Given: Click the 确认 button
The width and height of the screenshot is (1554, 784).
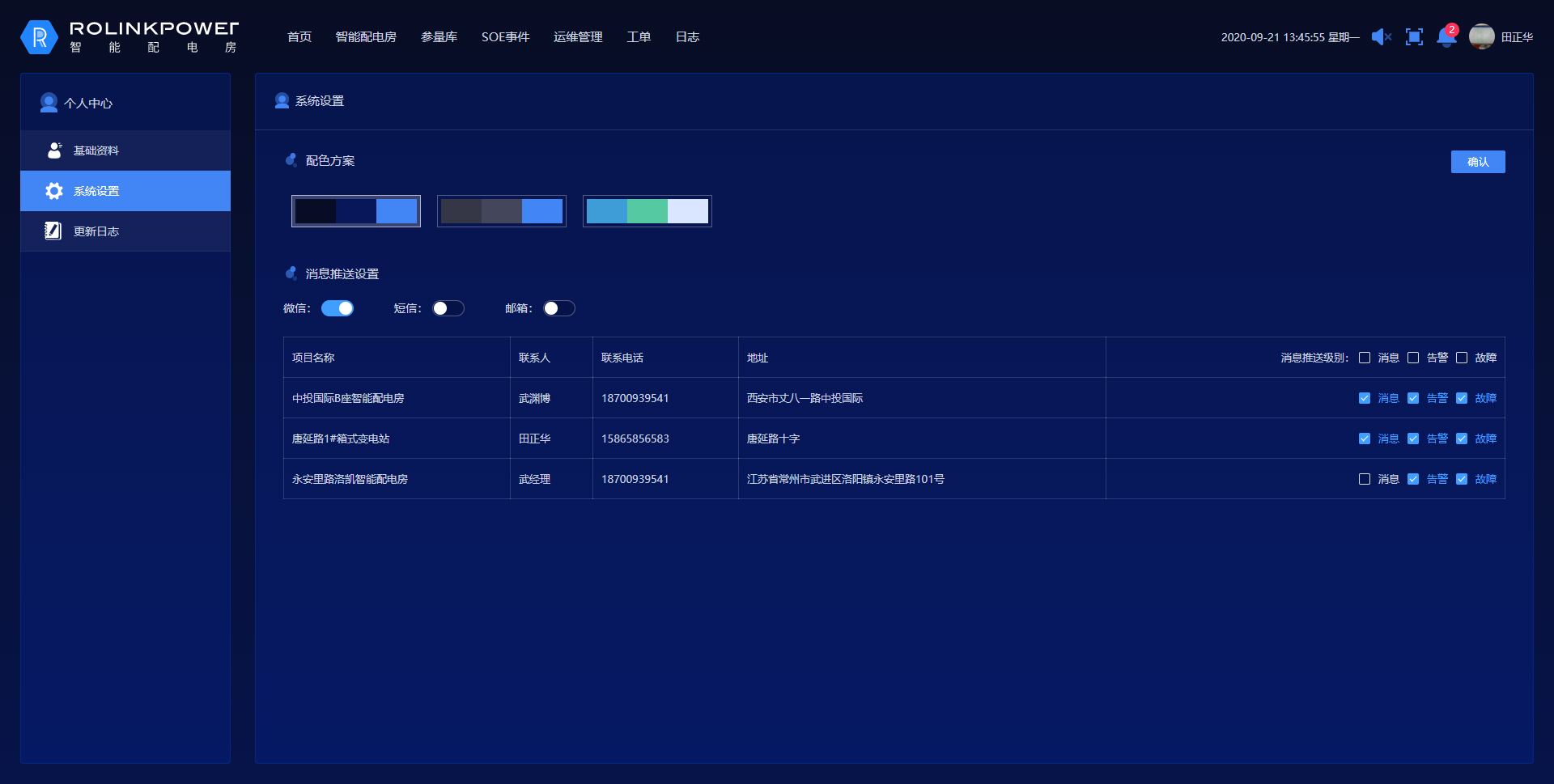Looking at the screenshot, I should pyautogui.click(x=1478, y=162).
